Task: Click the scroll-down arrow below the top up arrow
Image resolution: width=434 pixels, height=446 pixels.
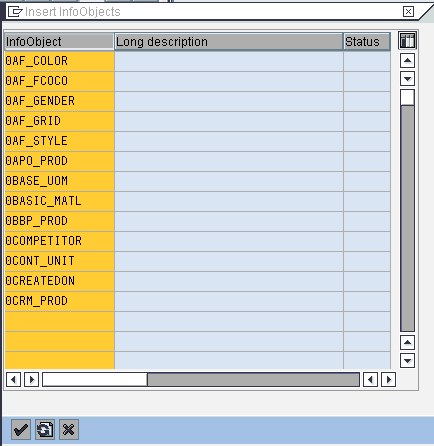Action: (407, 79)
